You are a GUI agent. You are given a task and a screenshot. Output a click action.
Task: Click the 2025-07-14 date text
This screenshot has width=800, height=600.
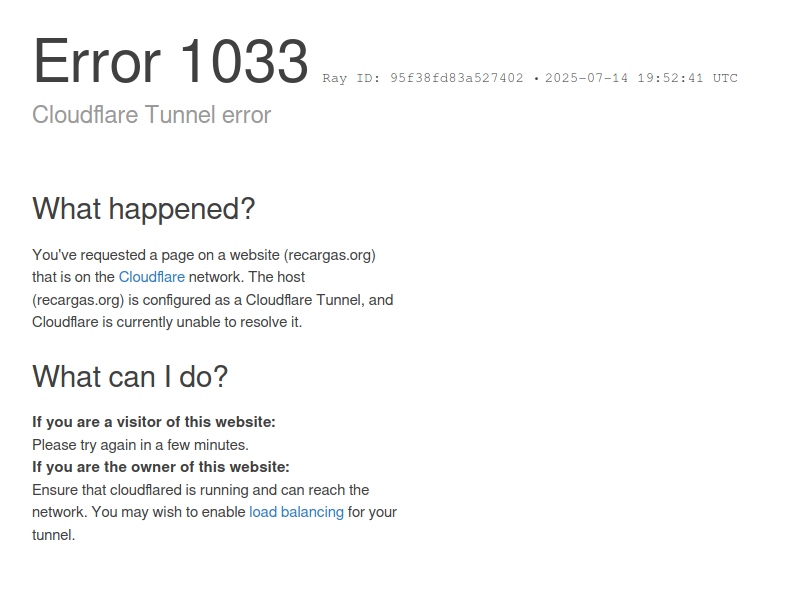[x=586, y=78]
